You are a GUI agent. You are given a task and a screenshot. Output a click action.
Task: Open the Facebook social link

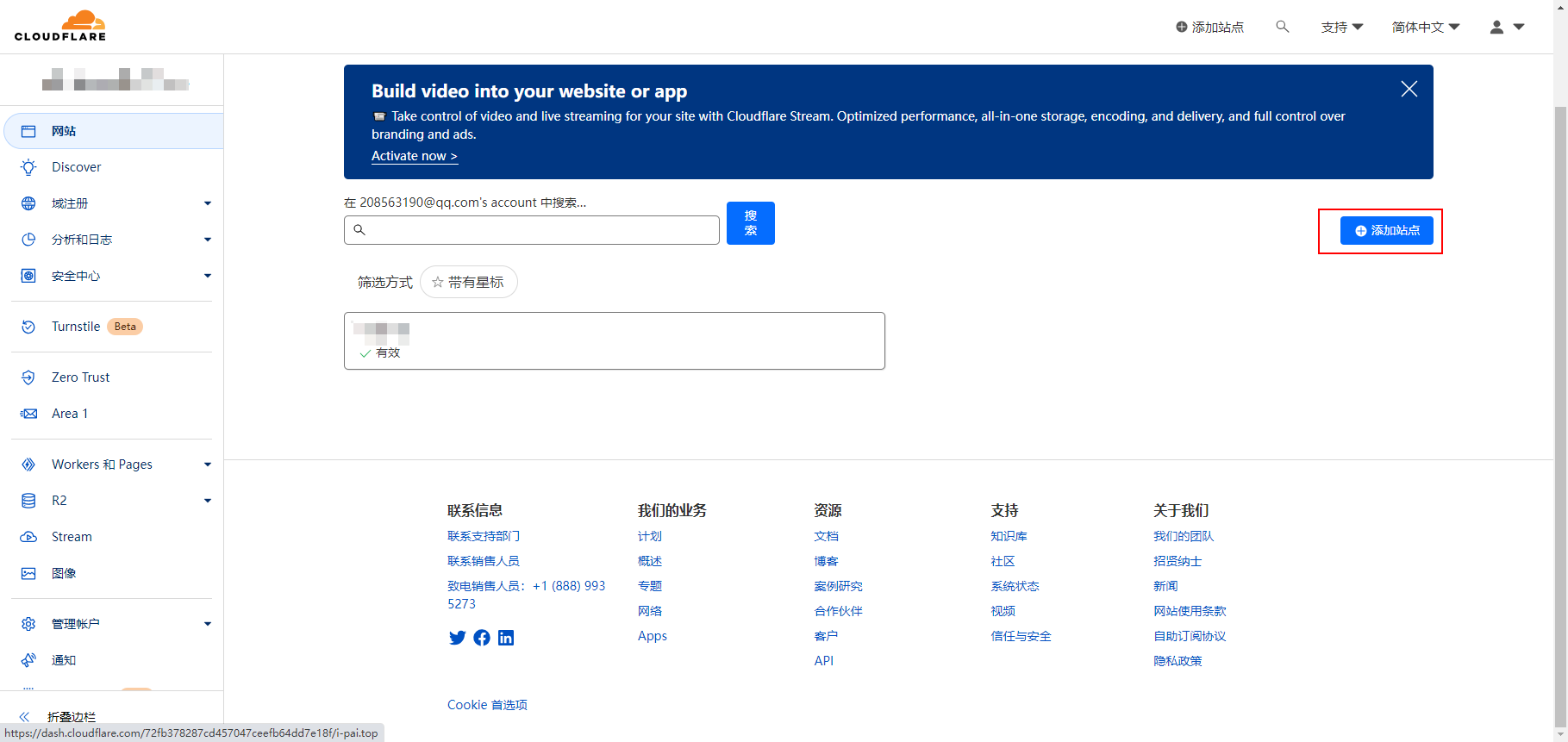pyautogui.click(x=482, y=638)
